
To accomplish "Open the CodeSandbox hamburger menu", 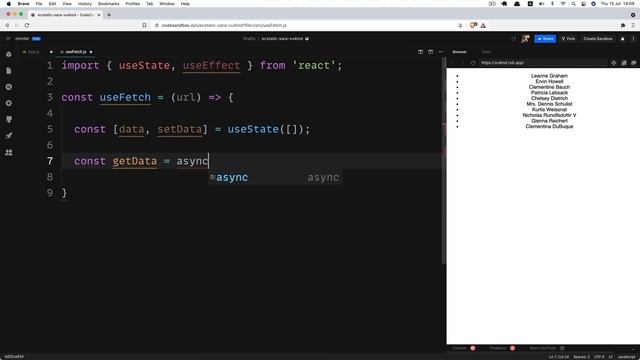I will tap(8, 38).
